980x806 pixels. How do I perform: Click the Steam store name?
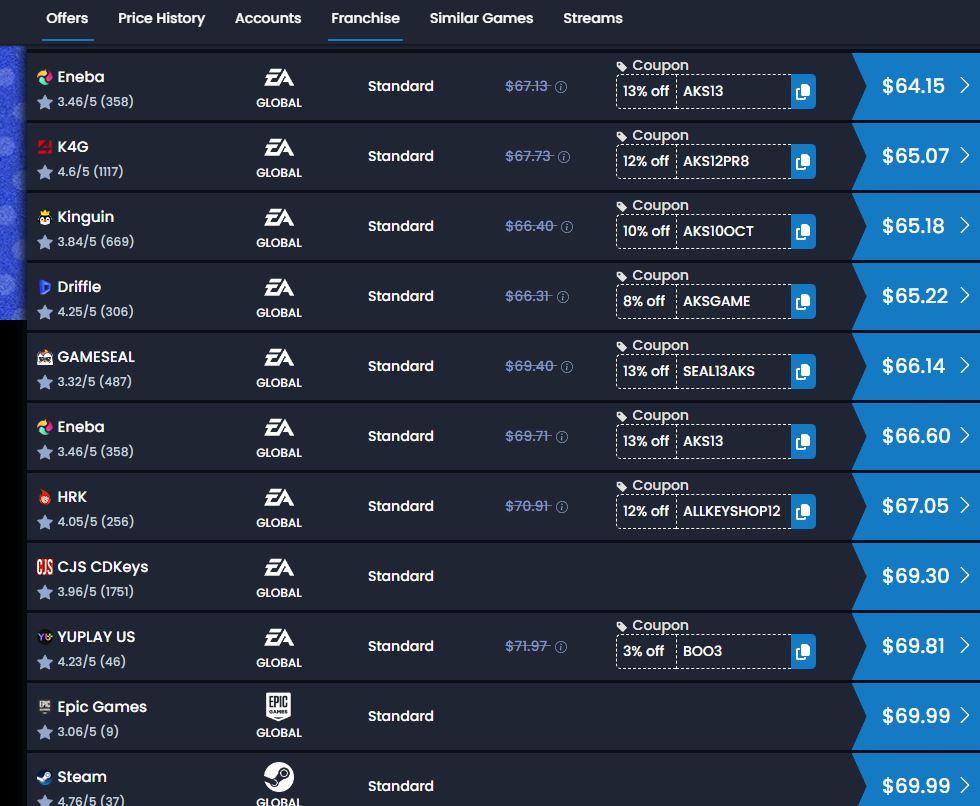(82, 777)
